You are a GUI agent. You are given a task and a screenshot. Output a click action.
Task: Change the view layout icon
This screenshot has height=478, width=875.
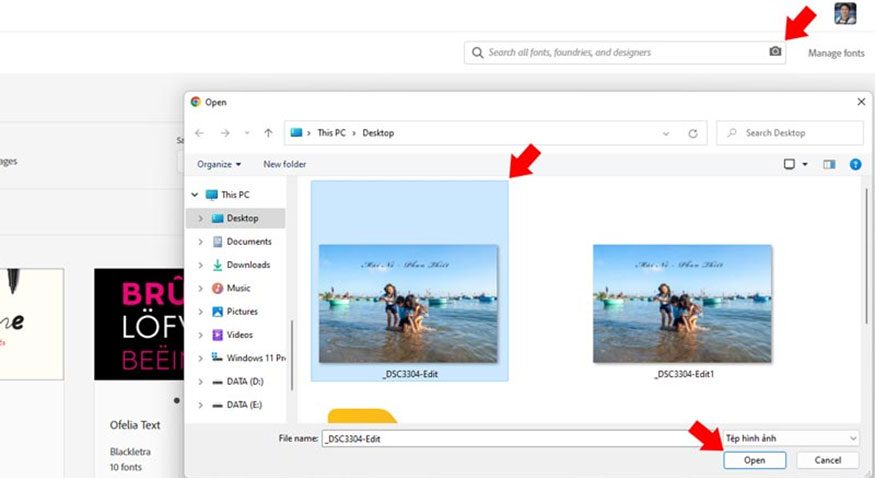point(789,164)
